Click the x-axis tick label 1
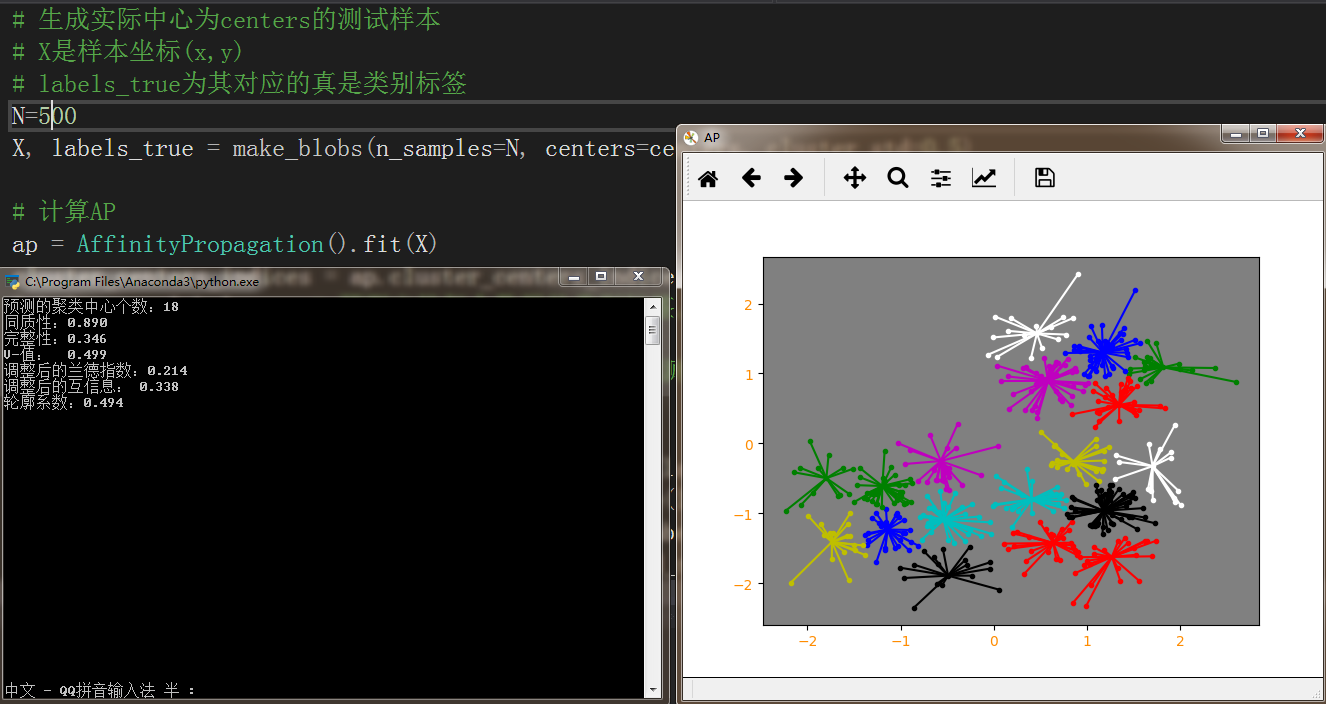The width and height of the screenshot is (1326, 704). (x=1087, y=641)
